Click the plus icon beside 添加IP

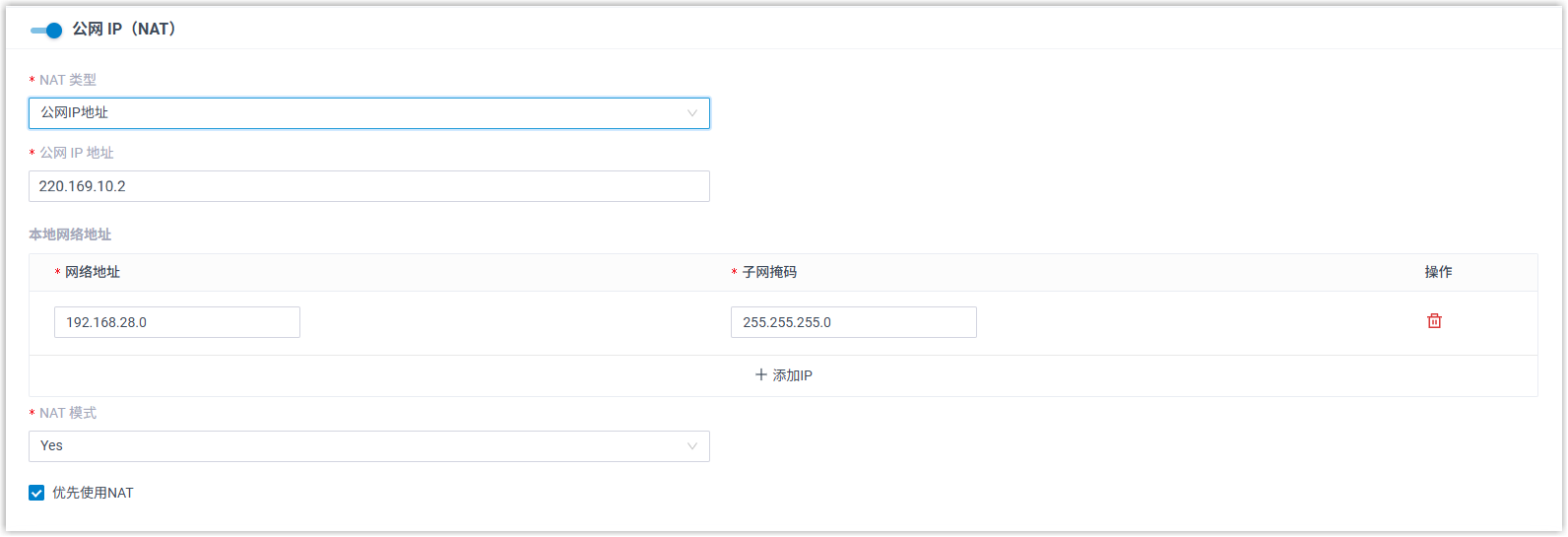pos(760,375)
